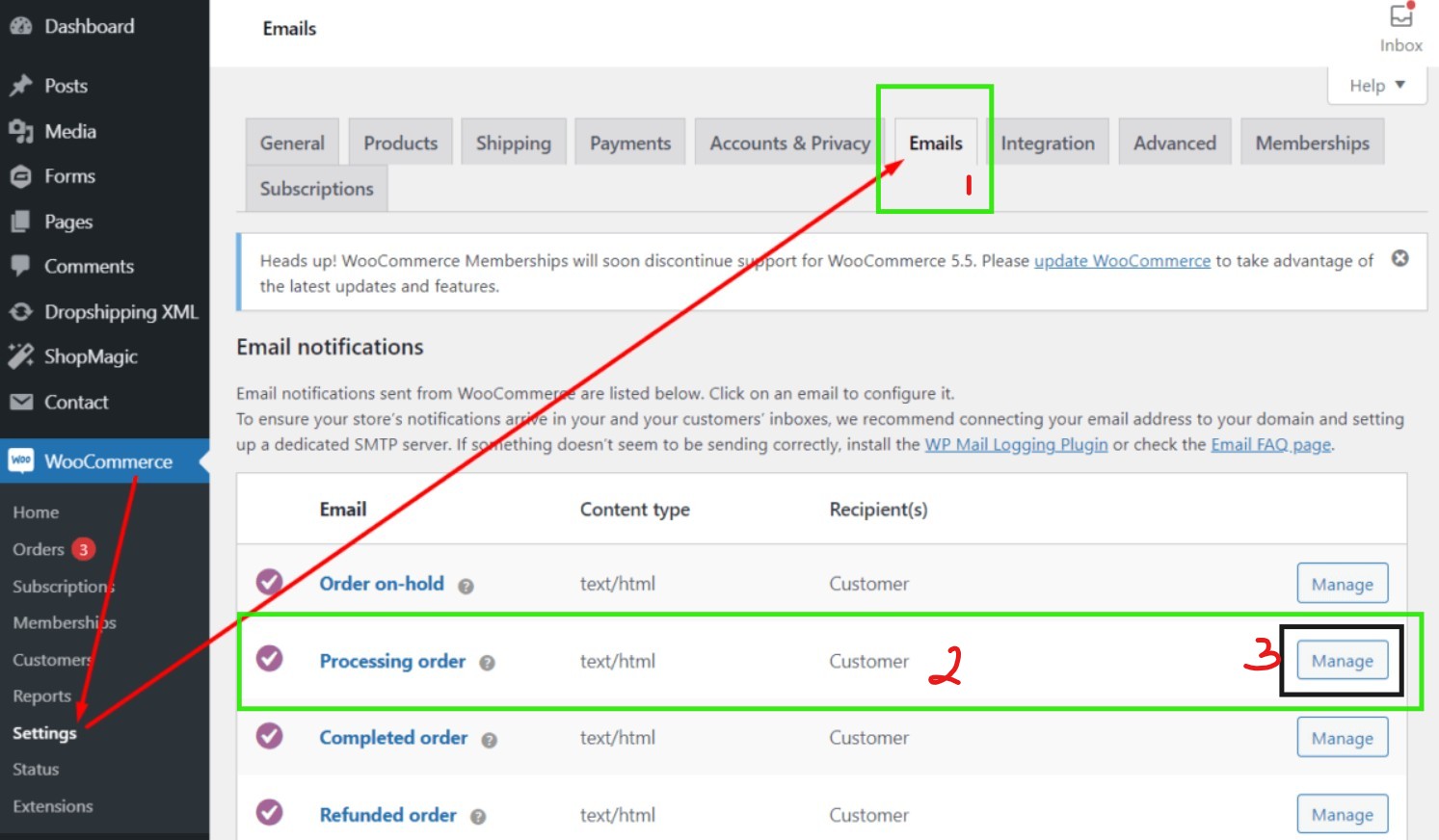The height and width of the screenshot is (840, 1439).
Task: Open the Order on-hold email link
Action: [382, 583]
